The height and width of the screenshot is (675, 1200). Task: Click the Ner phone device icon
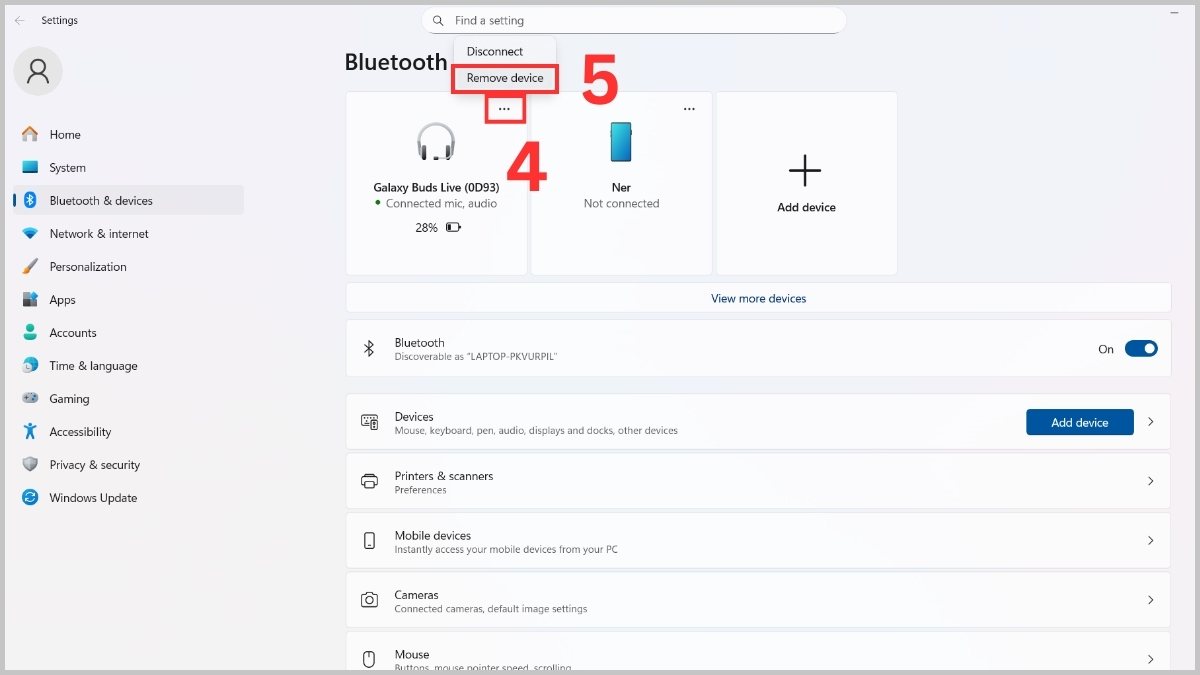621,141
